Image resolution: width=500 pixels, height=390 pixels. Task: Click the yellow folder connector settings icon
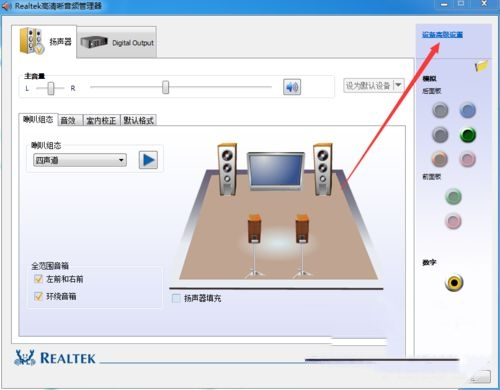481,65
